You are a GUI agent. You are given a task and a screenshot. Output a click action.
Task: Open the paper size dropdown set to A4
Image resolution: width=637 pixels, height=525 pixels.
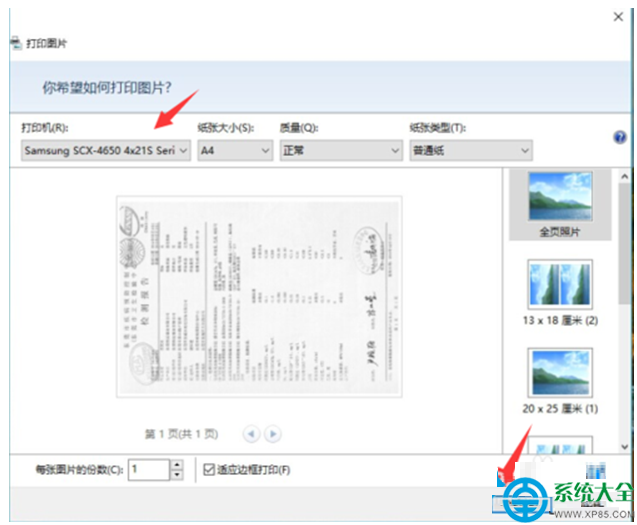[235, 150]
